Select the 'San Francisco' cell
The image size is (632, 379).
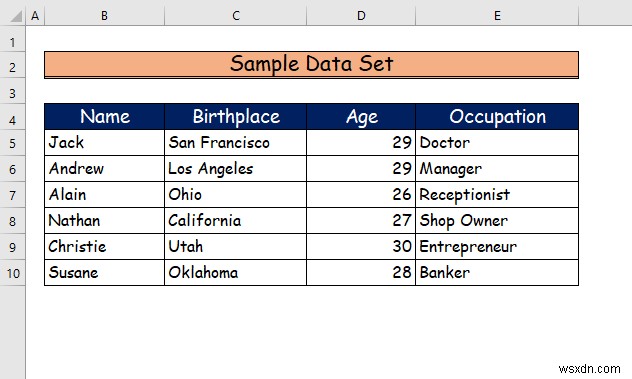pyautogui.click(x=235, y=143)
